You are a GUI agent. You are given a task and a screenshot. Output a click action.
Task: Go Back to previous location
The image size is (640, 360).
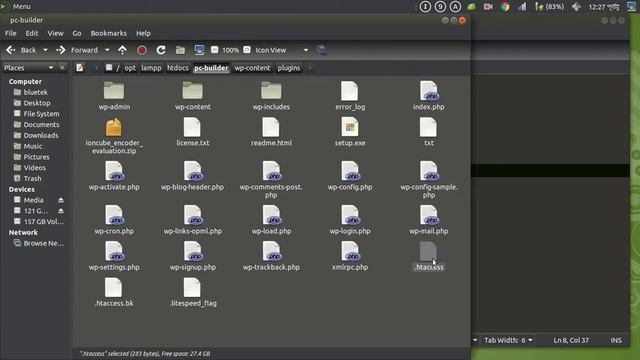tap(22, 50)
